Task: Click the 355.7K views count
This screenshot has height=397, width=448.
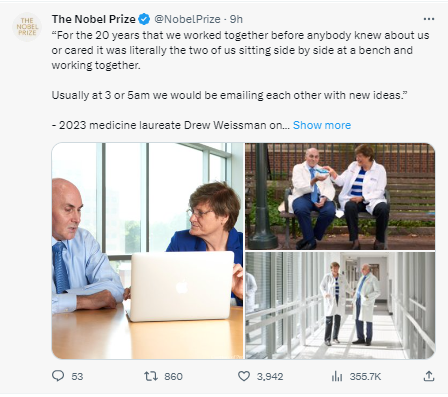Action: tap(365, 377)
